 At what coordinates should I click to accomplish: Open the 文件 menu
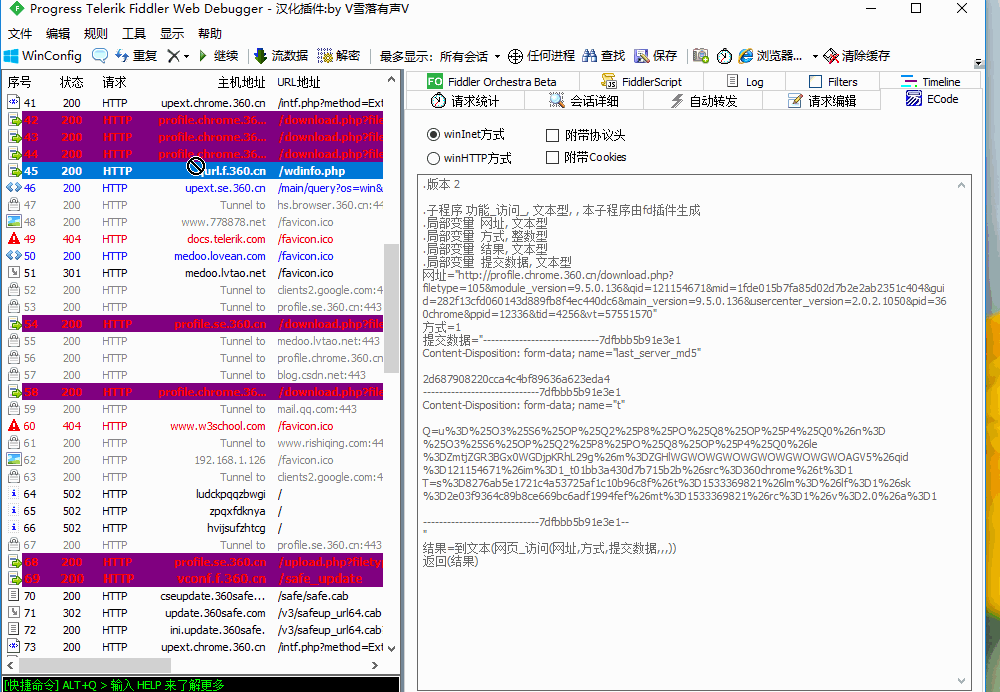pyautogui.click(x=20, y=34)
